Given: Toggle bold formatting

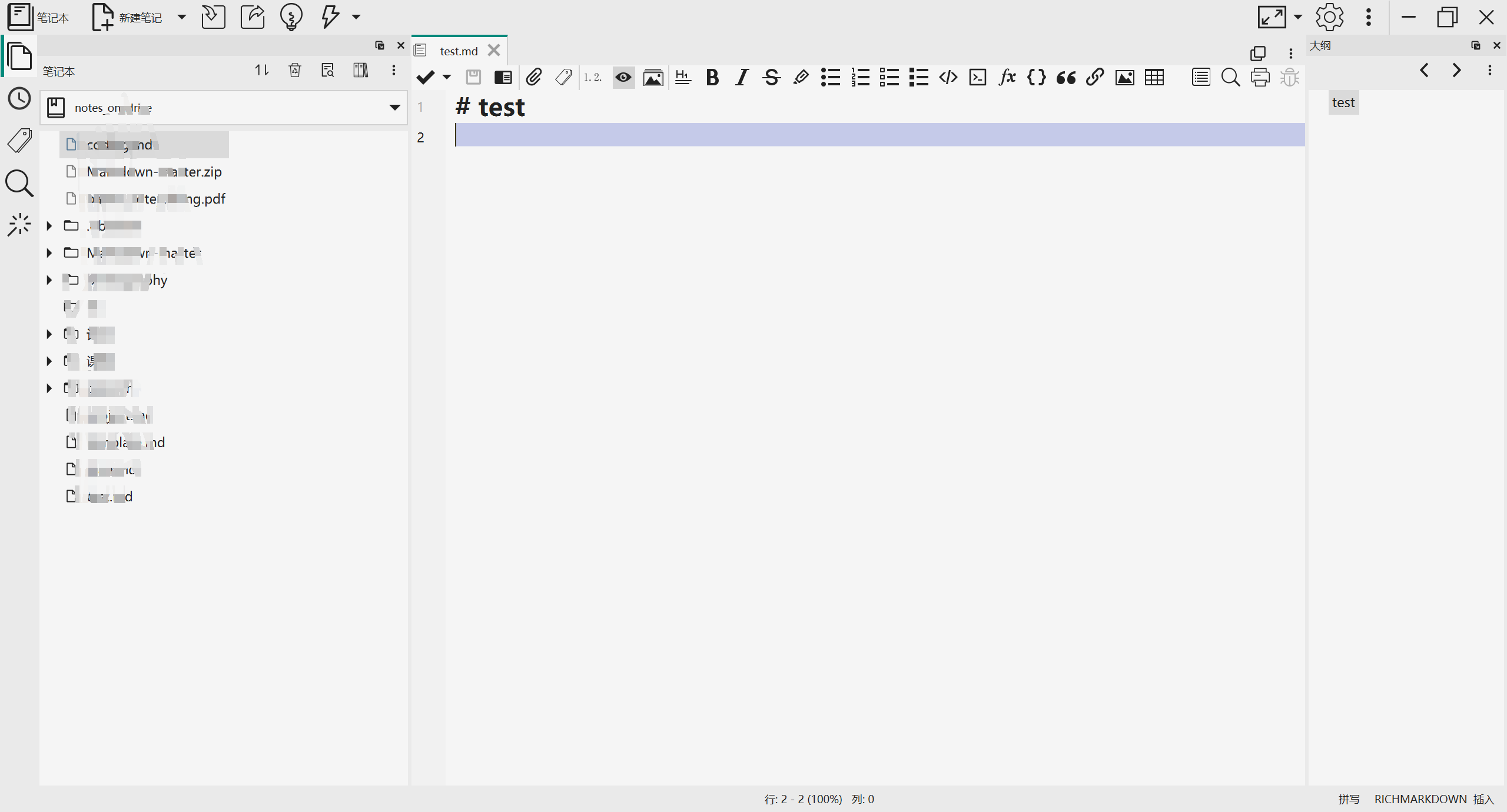Looking at the screenshot, I should click(712, 77).
